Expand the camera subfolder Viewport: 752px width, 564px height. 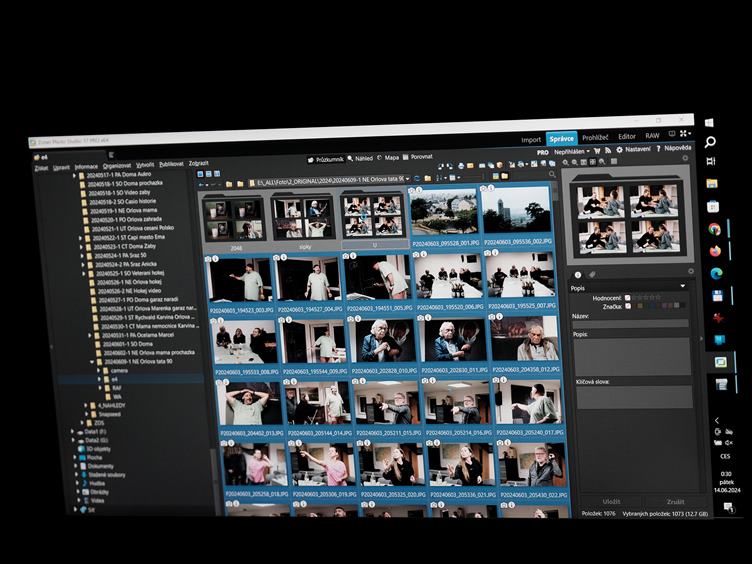[x=99, y=371]
